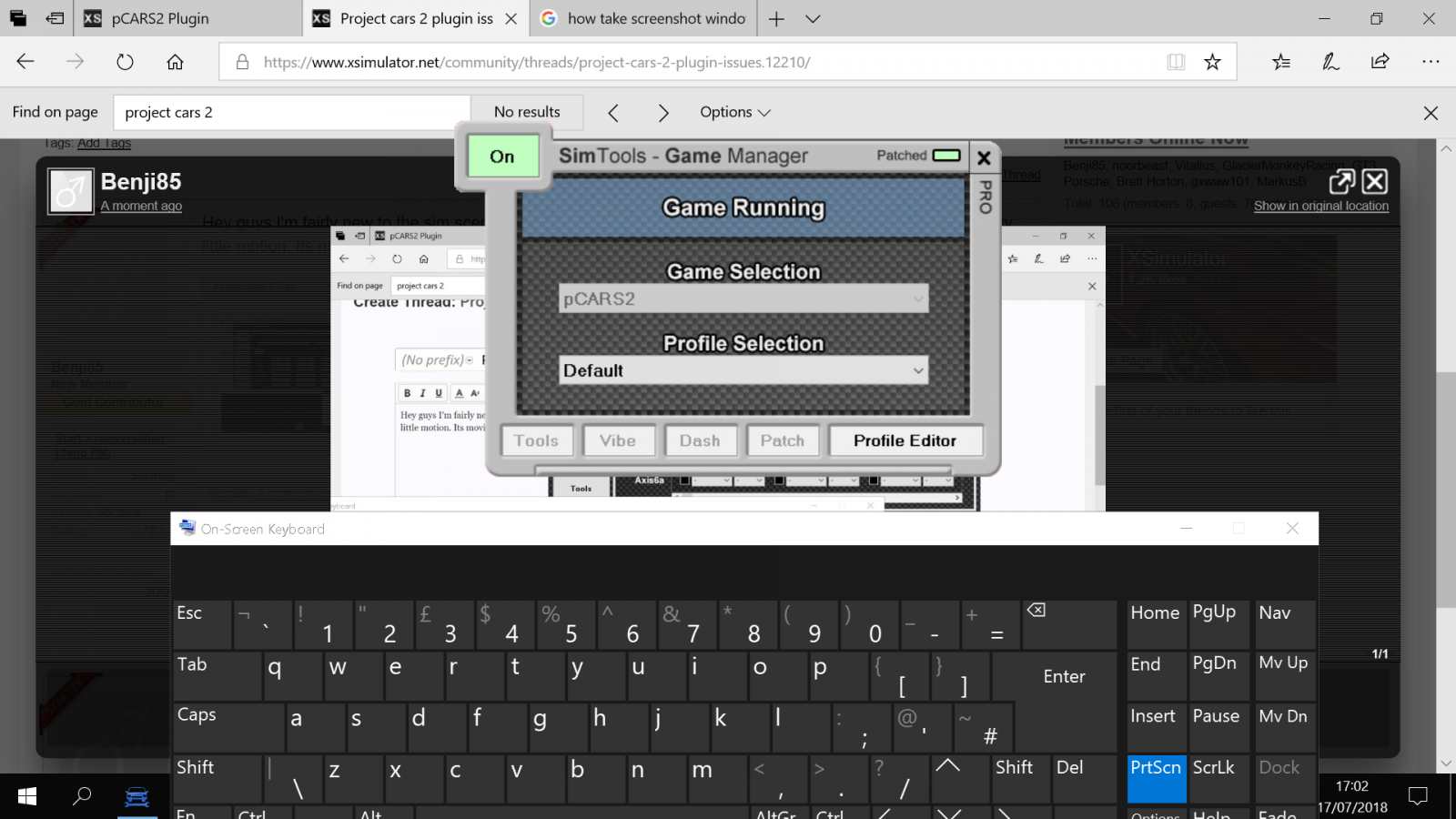
Task: Open the Windows Start menu
Action: (27, 796)
